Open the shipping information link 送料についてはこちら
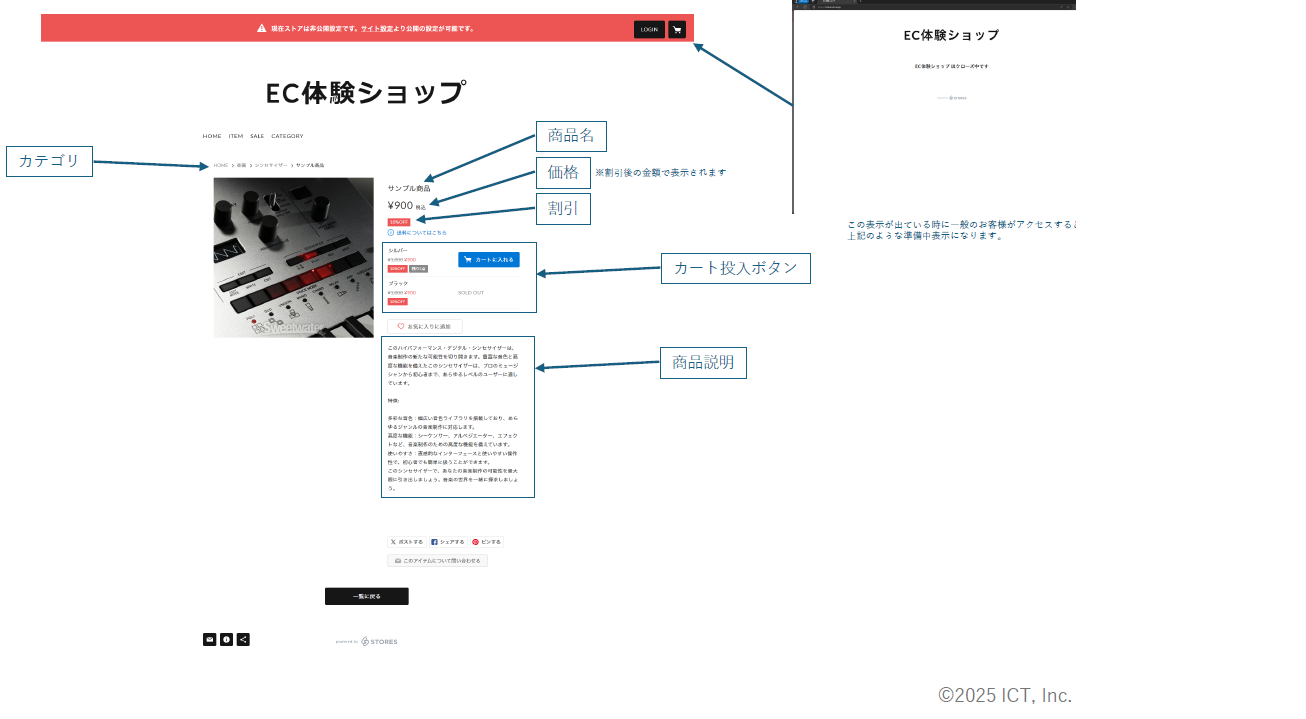This screenshot has width=1306, height=719. [x=417, y=232]
